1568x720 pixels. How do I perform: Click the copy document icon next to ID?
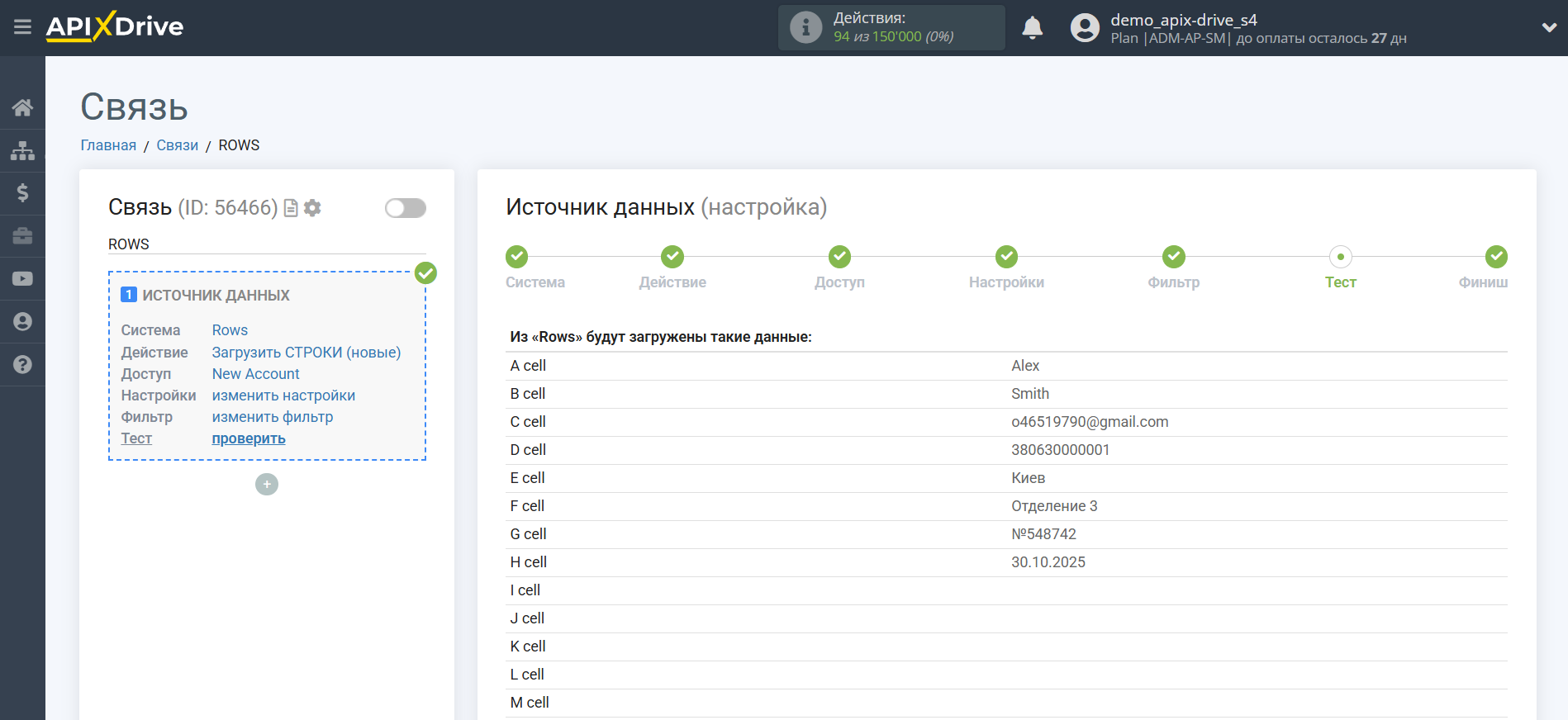[291, 208]
